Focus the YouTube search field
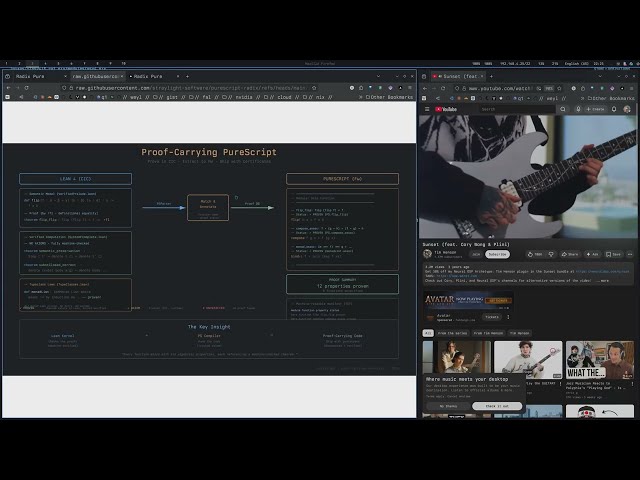This screenshot has height=480, width=640. [x=517, y=109]
